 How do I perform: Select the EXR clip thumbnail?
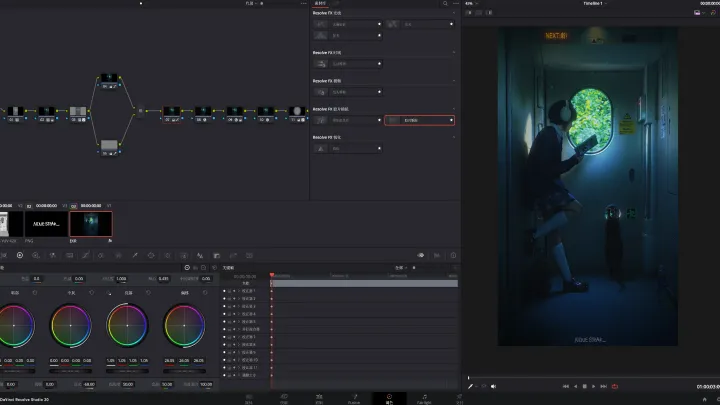coord(90,224)
